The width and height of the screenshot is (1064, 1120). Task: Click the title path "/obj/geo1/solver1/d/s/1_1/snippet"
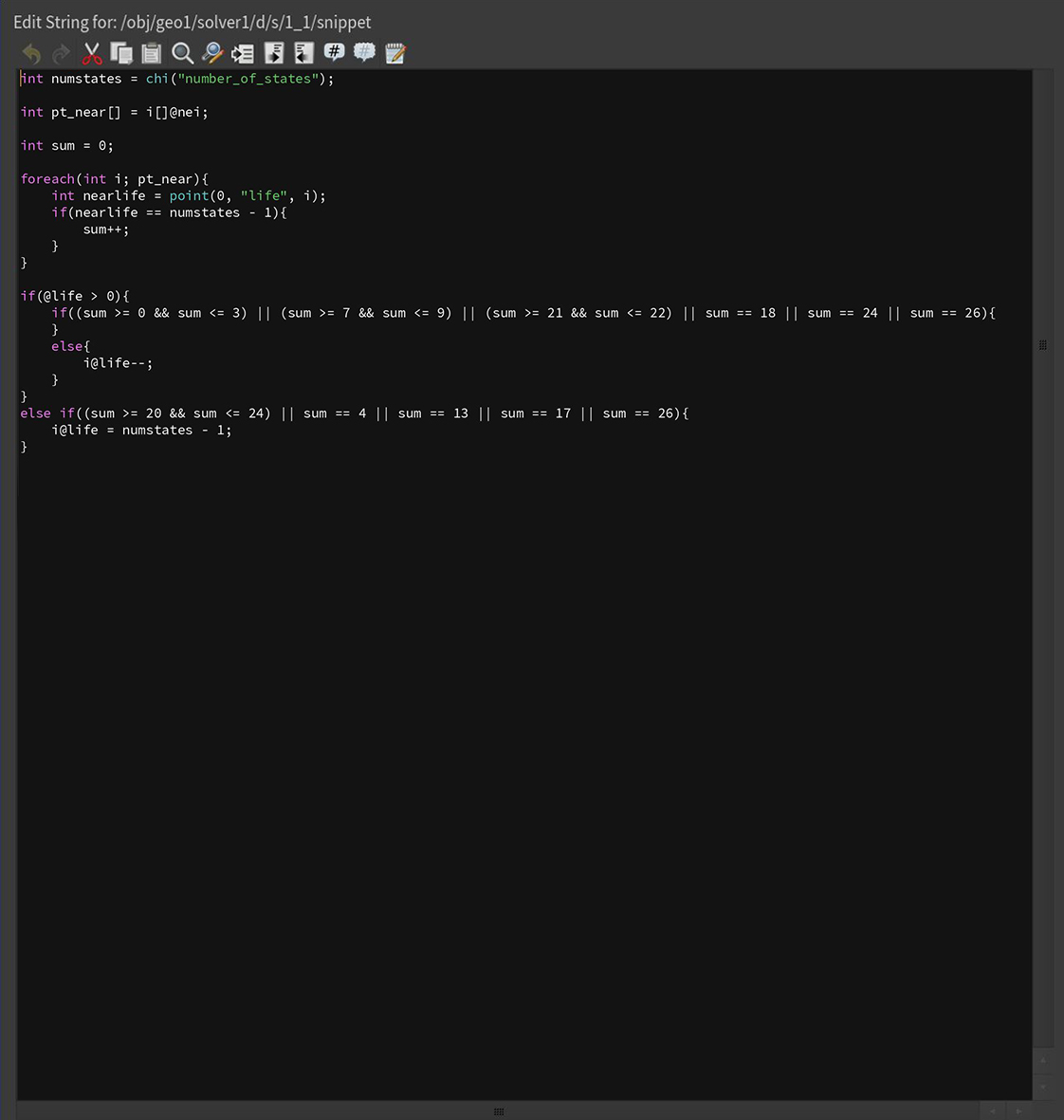click(x=247, y=22)
